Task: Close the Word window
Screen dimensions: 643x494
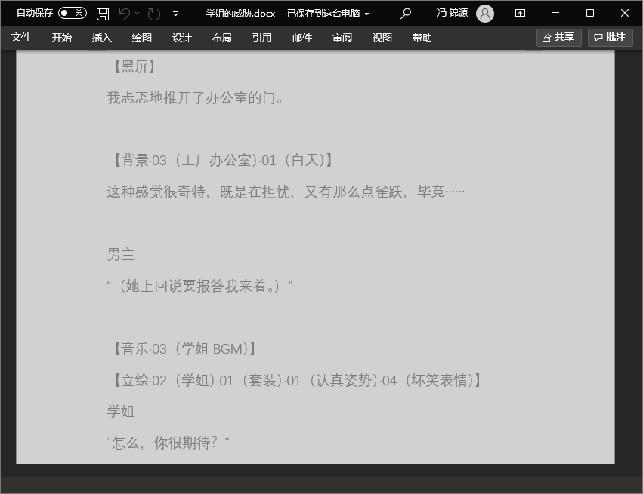Action: [x=625, y=13]
